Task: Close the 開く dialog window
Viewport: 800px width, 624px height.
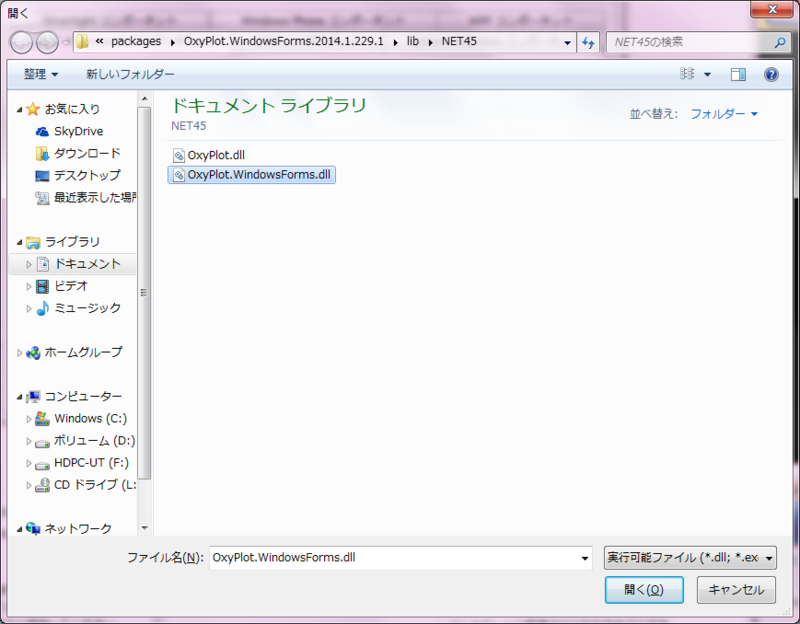Action: tap(772, 9)
